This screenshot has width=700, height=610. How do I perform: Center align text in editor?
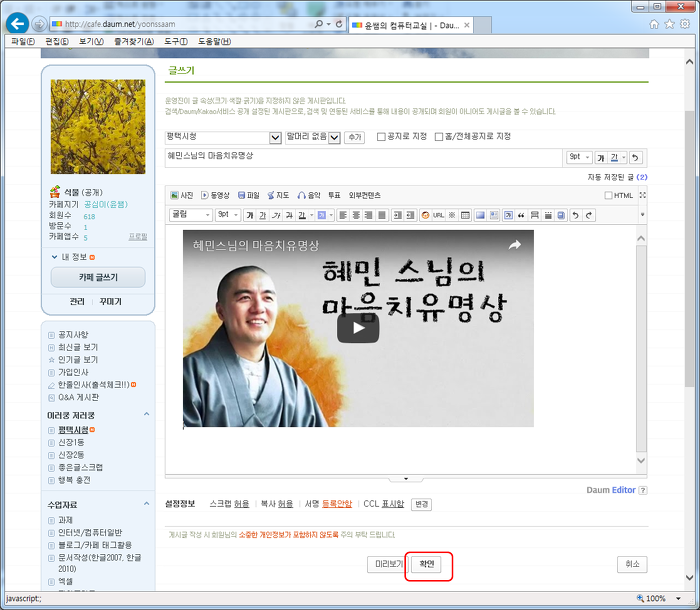click(x=356, y=215)
